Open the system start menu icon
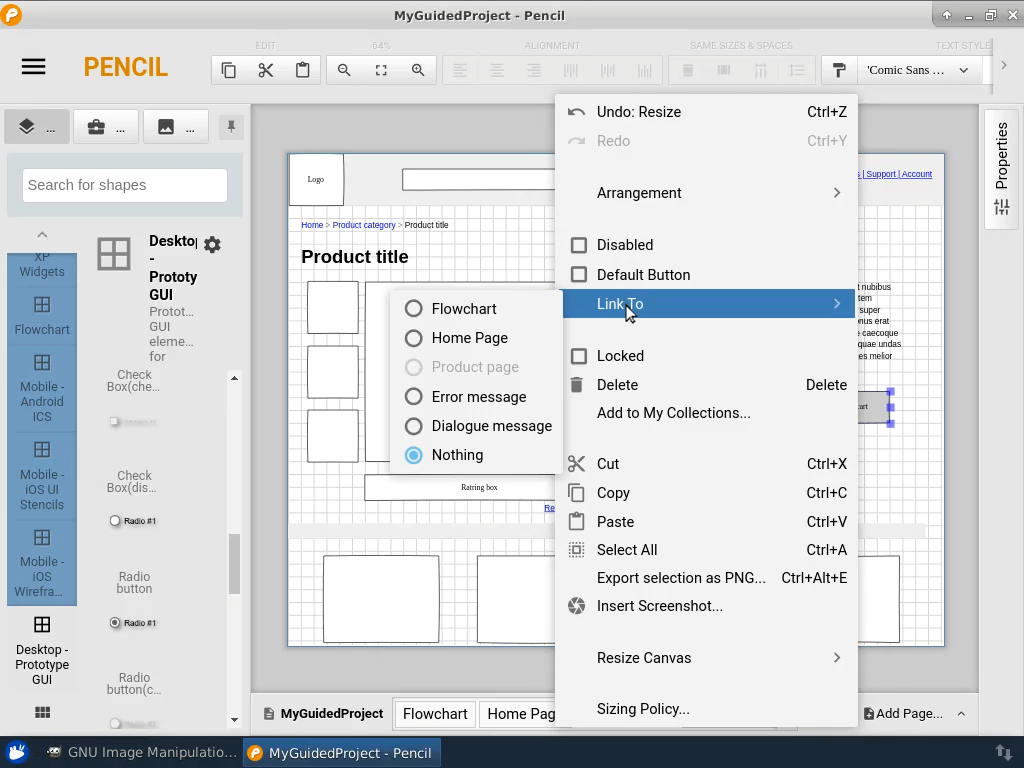This screenshot has height=768, width=1024. tap(16, 752)
